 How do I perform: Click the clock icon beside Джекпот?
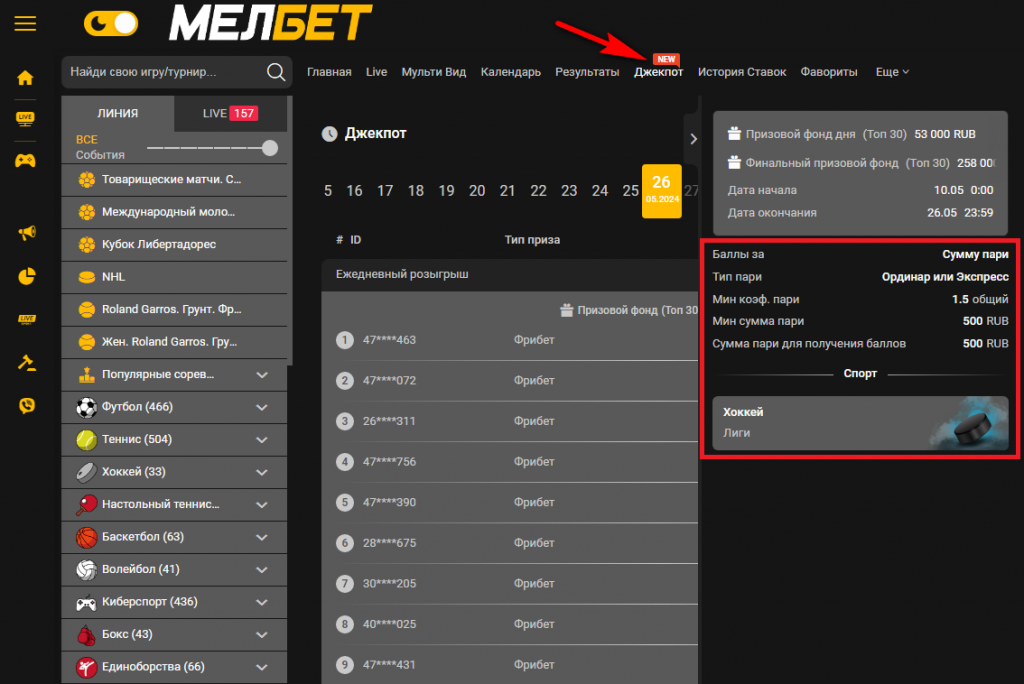pyautogui.click(x=329, y=134)
